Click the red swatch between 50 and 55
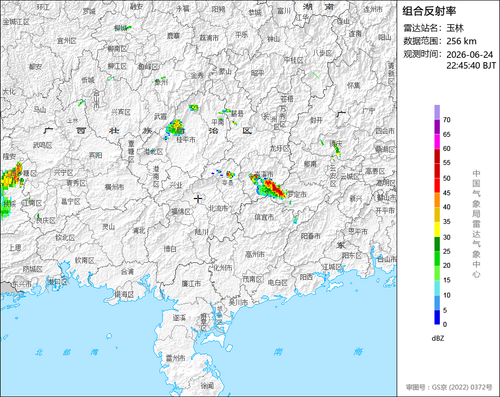Viewport: 500px width, 397px height. 437,171
